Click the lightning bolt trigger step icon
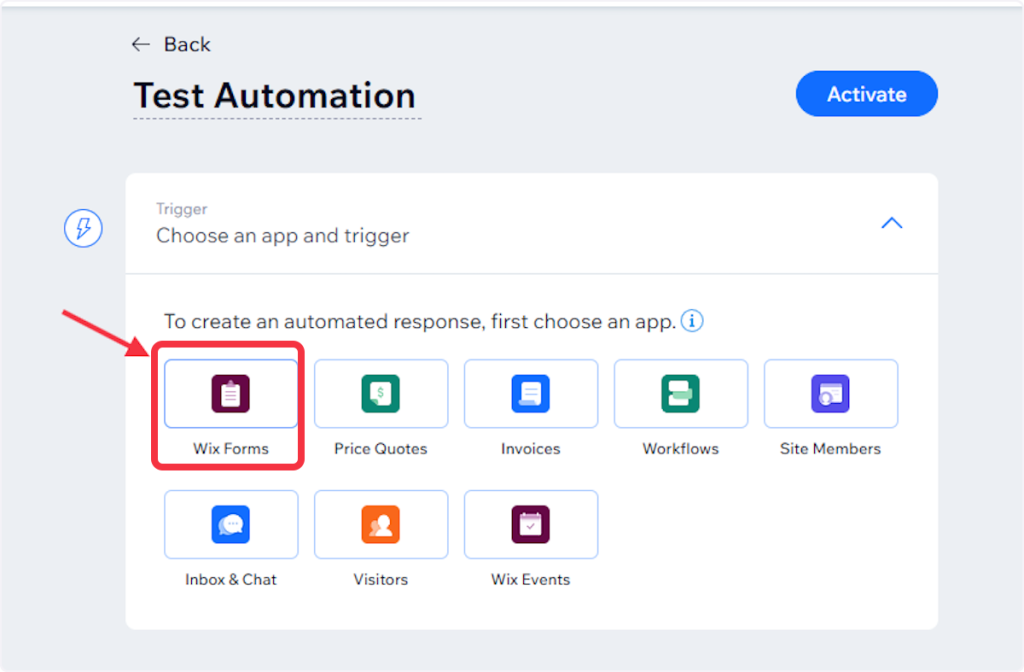Viewport: 1024px width, 672px height. (x=84, y=229)
